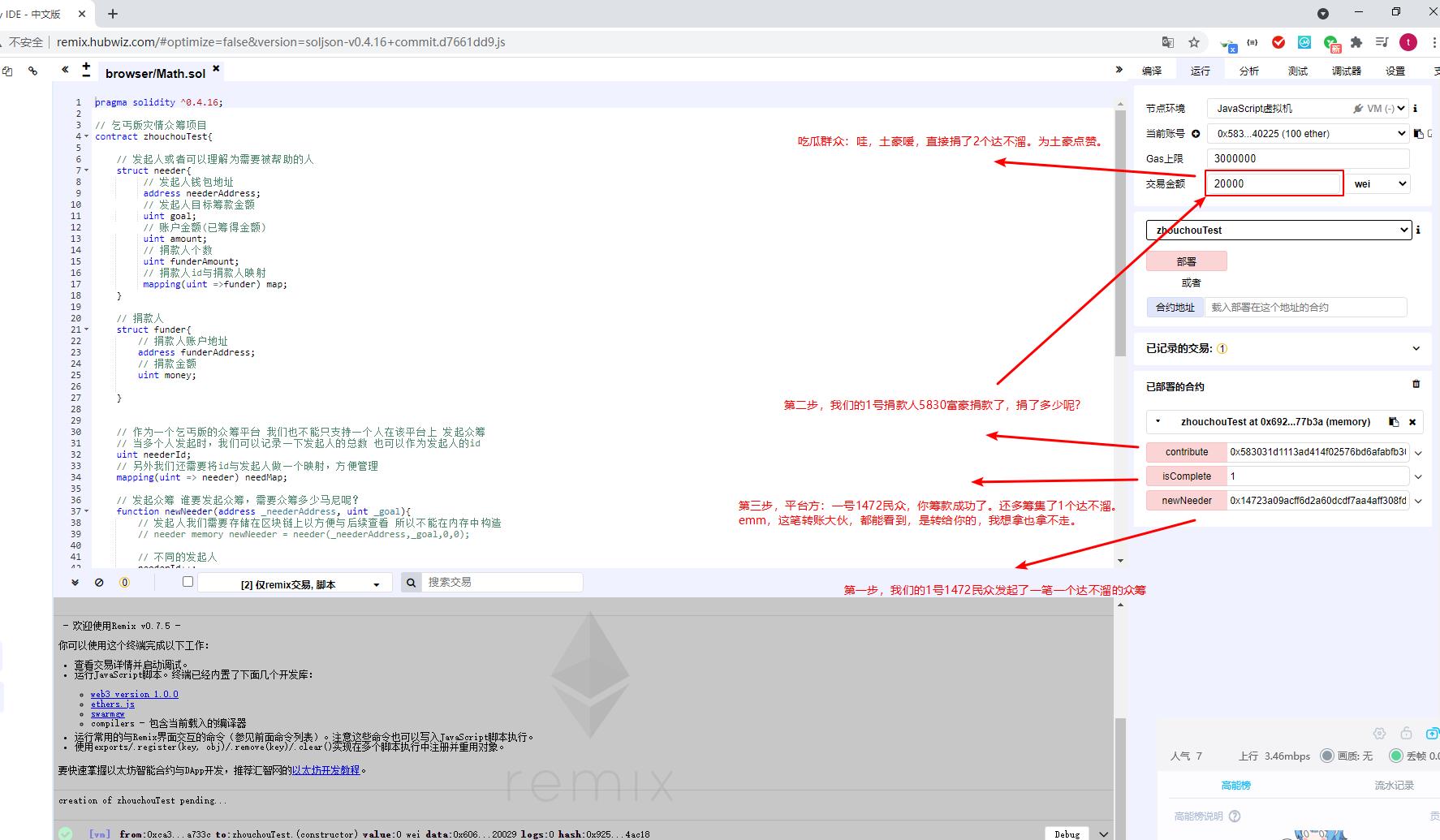
Task: Open the wei unit dropdown
Action: tap(1379, 183)
